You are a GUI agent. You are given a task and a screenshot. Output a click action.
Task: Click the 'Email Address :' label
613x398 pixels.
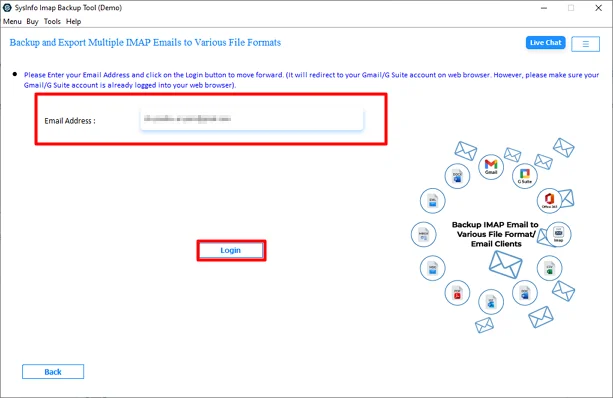(x=70, y=121)
